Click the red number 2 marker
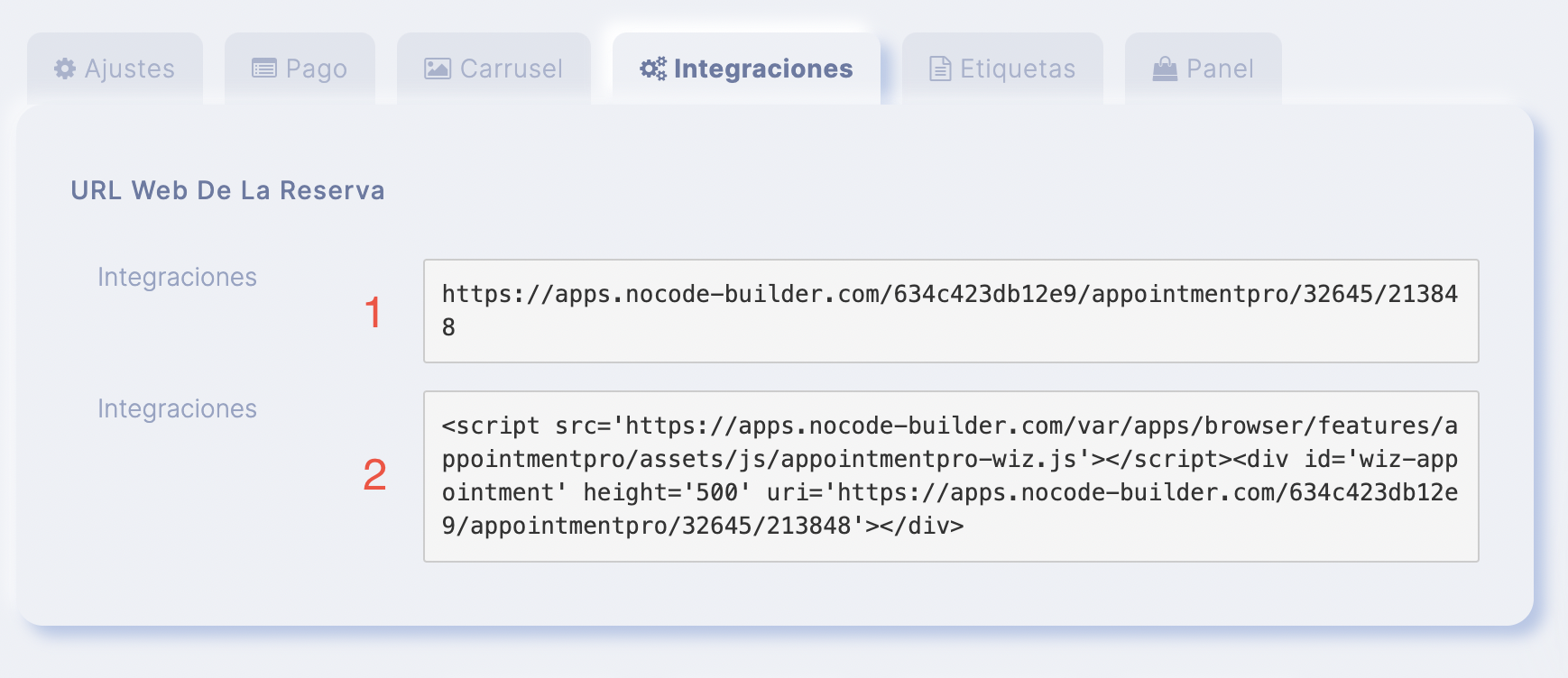Viewport: 1568px width, 678px height. pos(374,474)
